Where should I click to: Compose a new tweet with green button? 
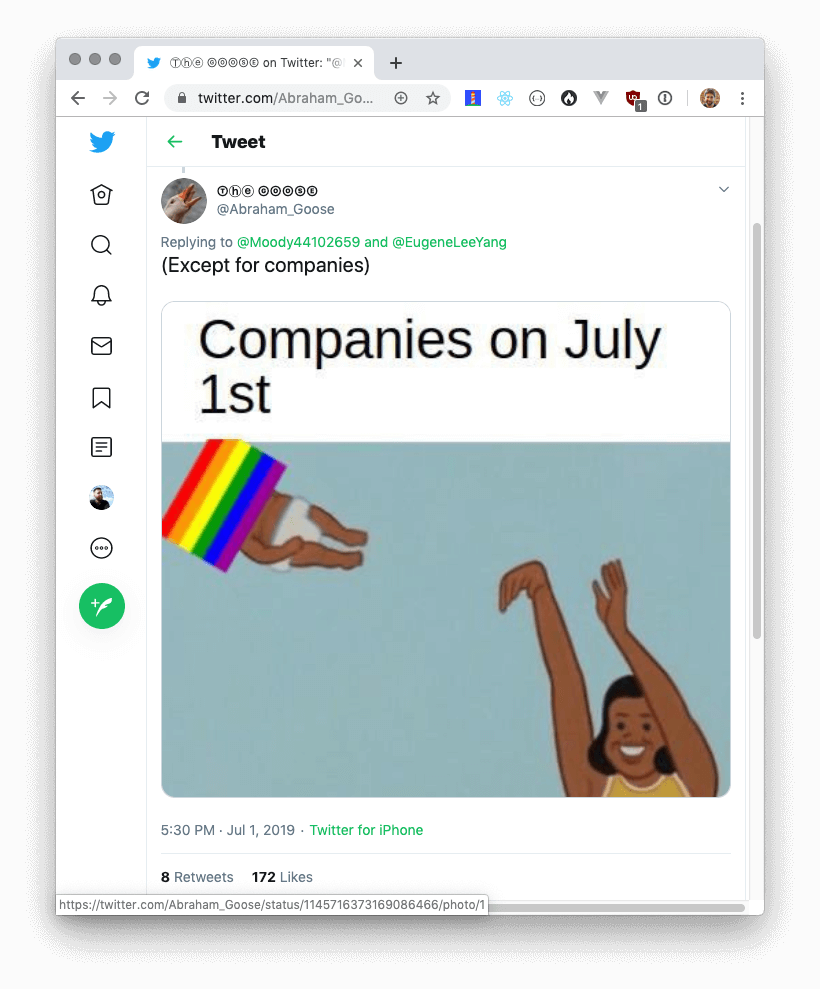(102, 606)
